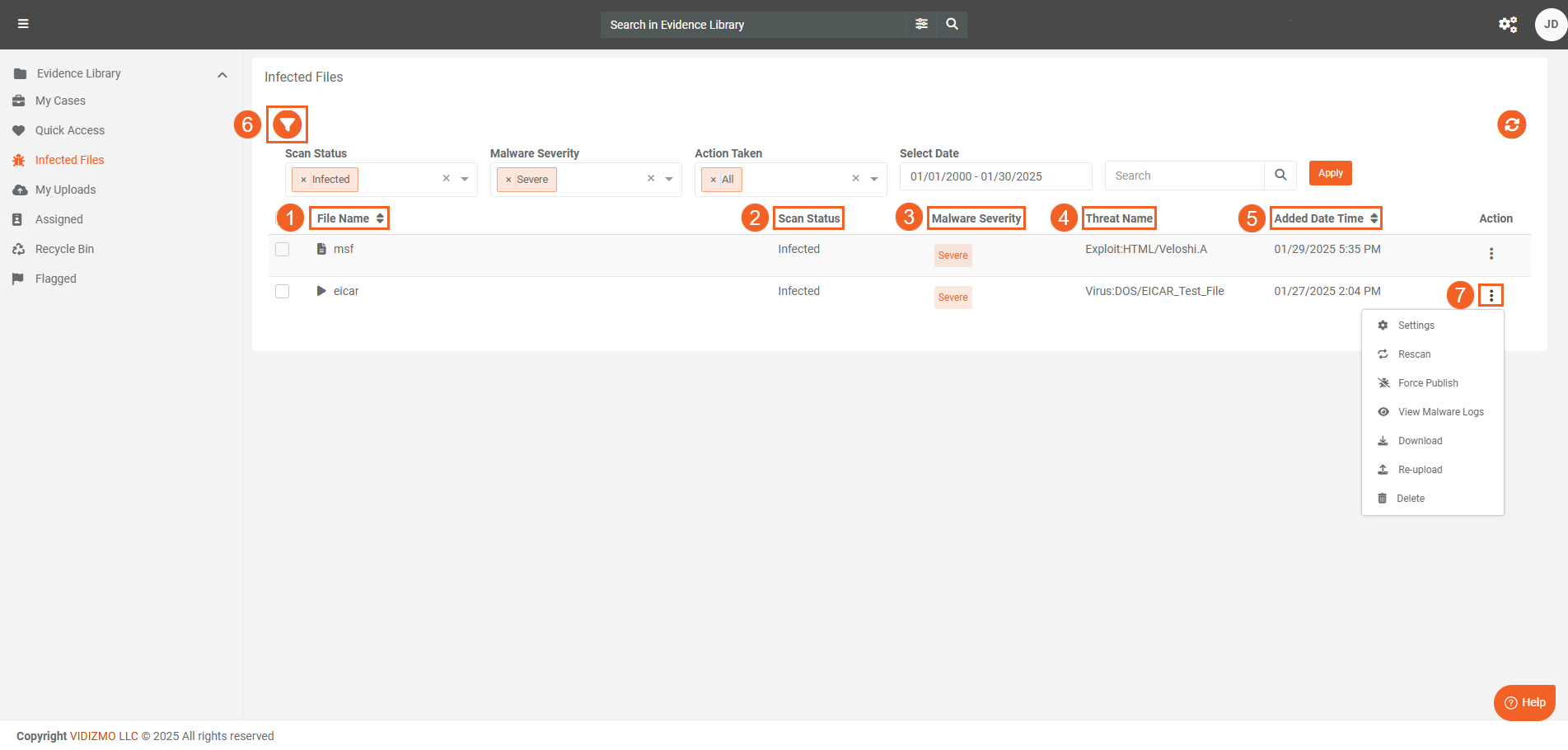Open the three-dot action menu for msf
1568x750 pixels.
coord(1491,254)
